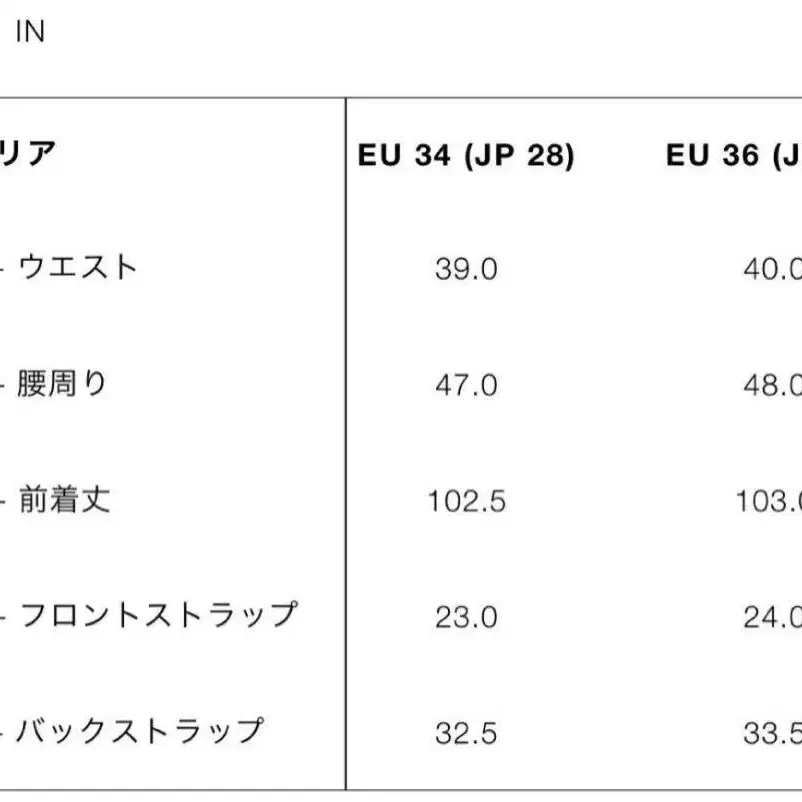Select the IN unit tab

(31, 32)
